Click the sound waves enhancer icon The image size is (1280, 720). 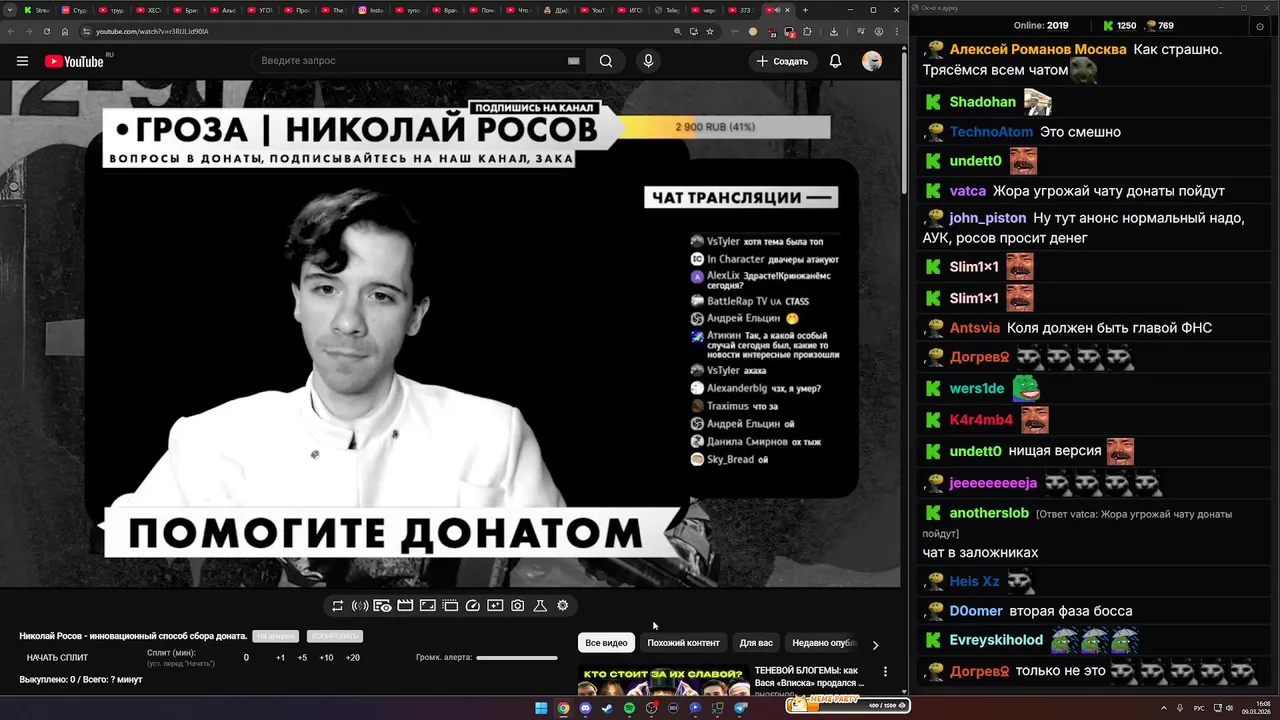tap(360, 605)
